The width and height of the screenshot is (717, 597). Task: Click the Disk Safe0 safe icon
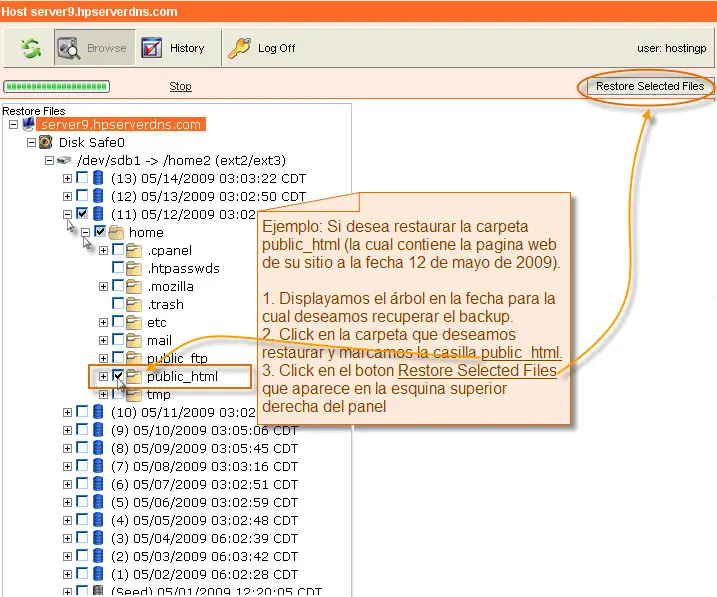(46, 142)
